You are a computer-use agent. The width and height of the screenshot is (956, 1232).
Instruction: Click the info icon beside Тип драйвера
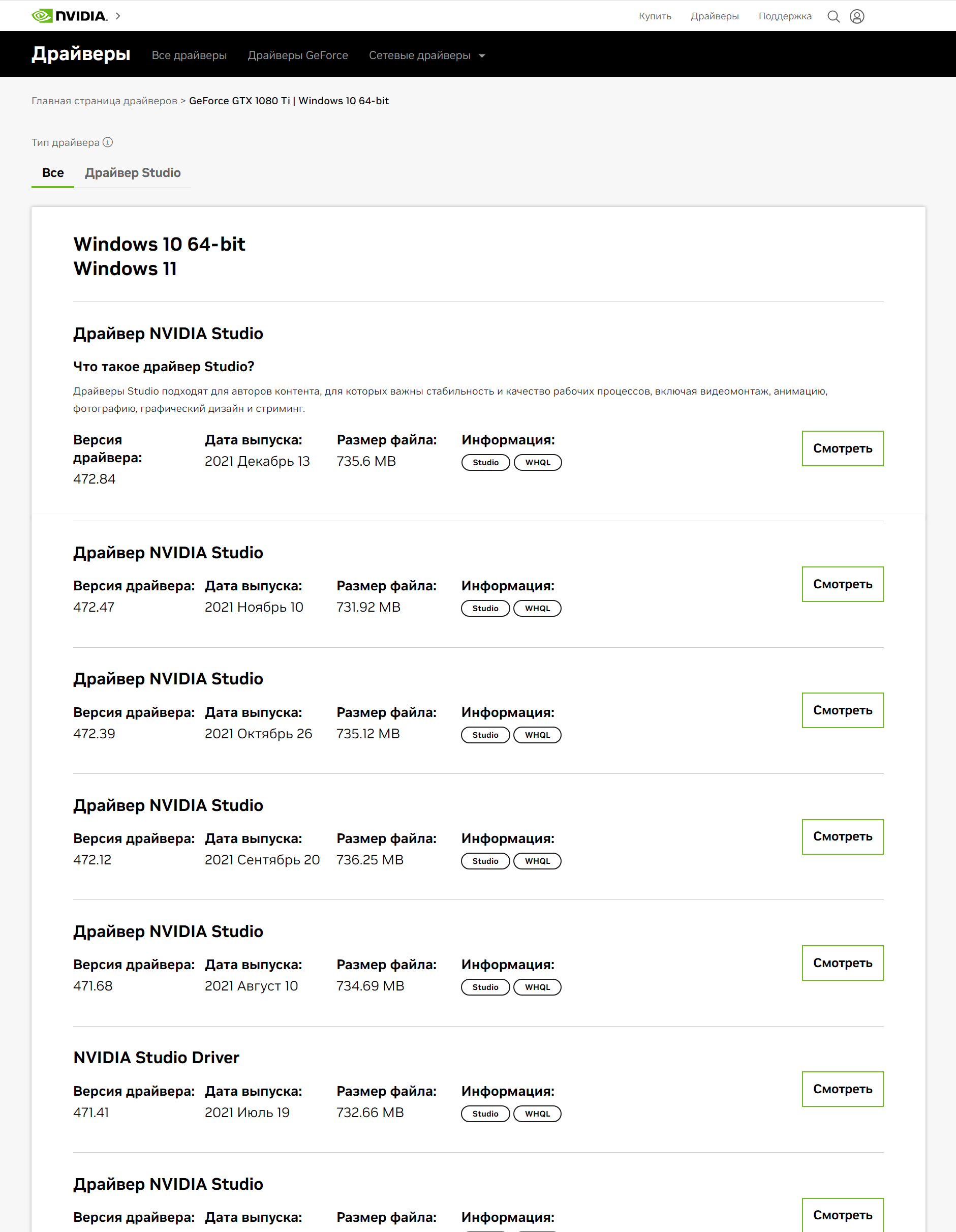[x=108, y=142]
